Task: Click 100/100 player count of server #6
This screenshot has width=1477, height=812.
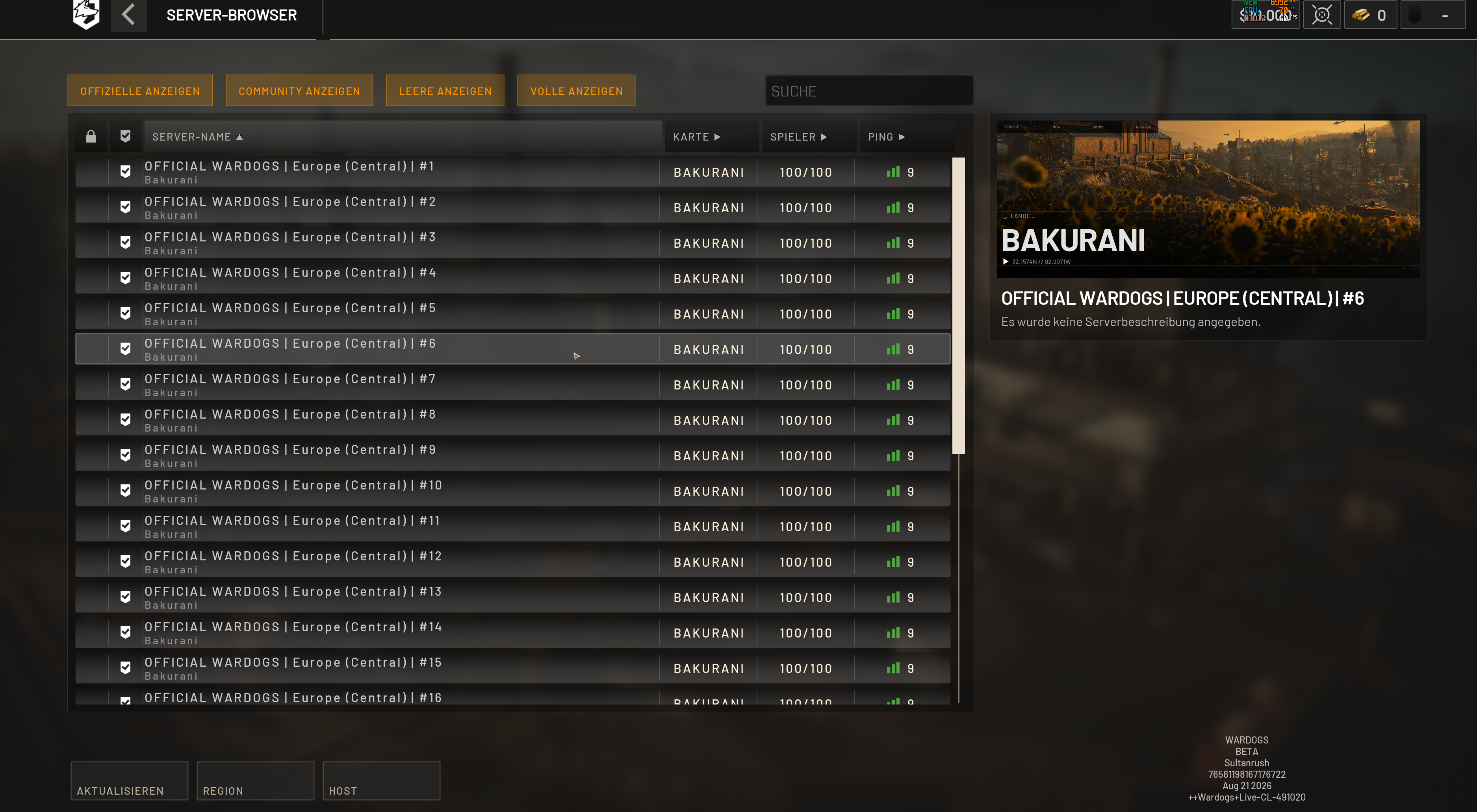Action: point(805,349)
